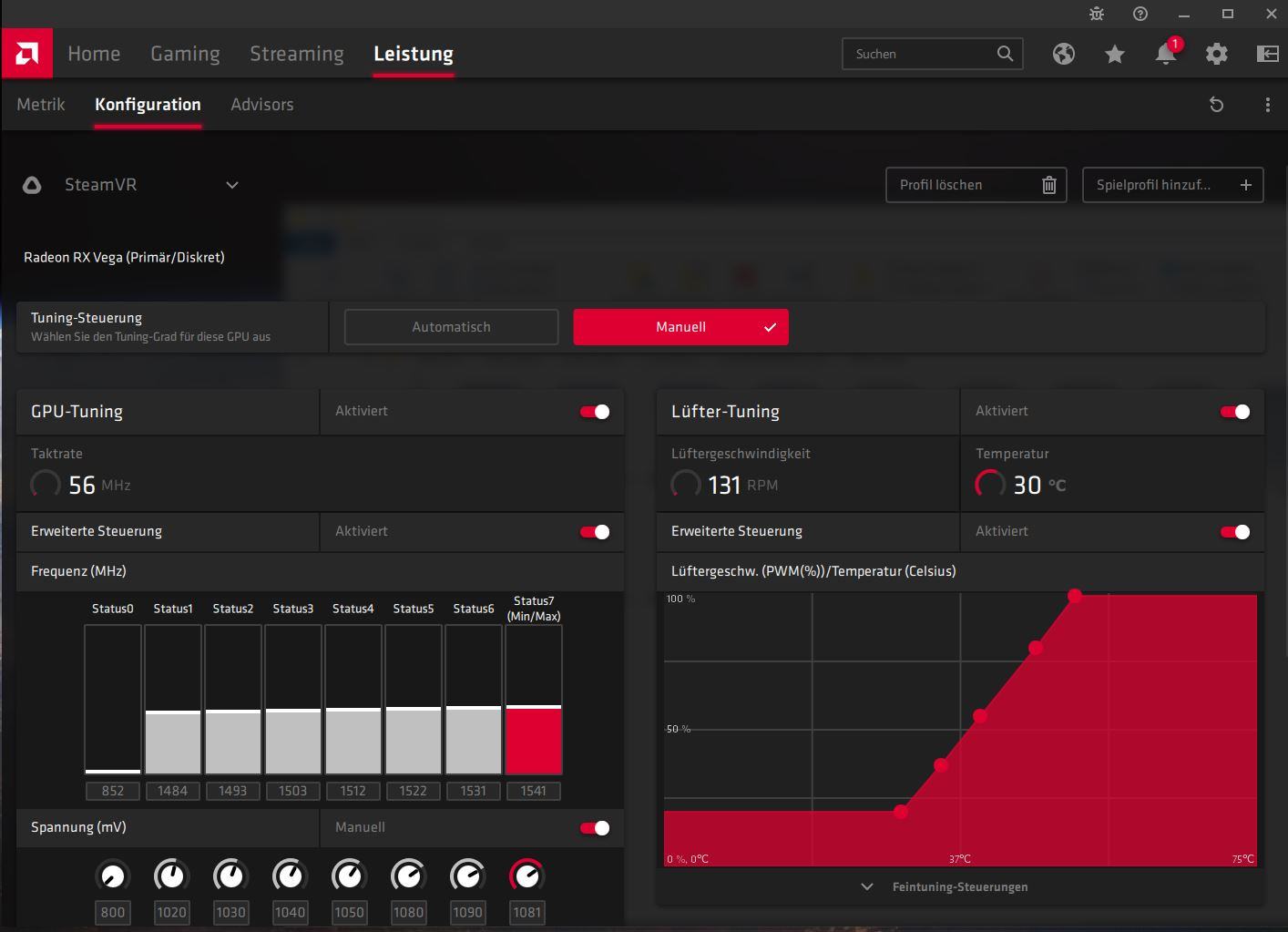This screenshot has height=932, width=1288.
Task: Click the Status0 frequency slider bar
Action: (113, 700)
